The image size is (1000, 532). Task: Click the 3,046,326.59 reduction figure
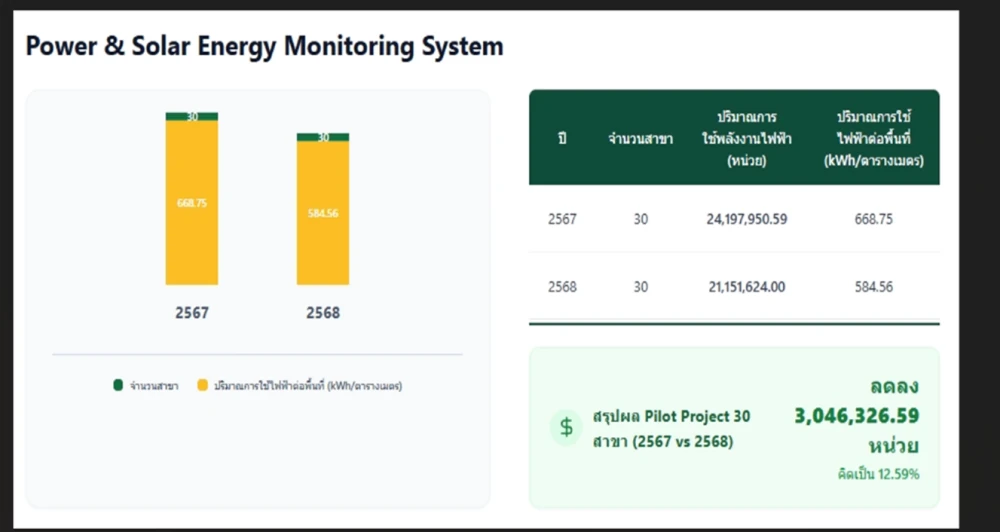[856, 416]
